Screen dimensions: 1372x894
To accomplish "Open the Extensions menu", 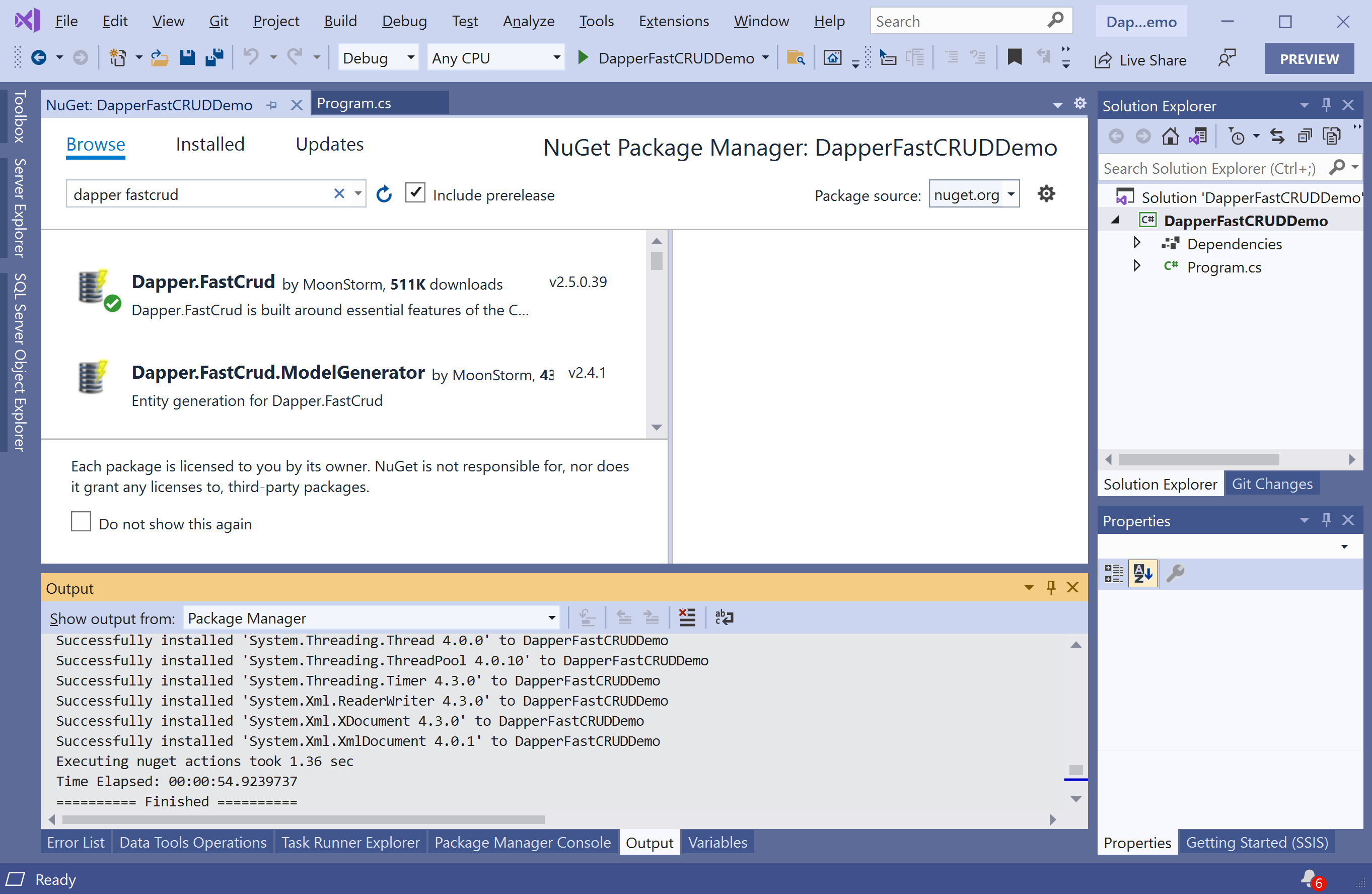I will coord(673,21).
